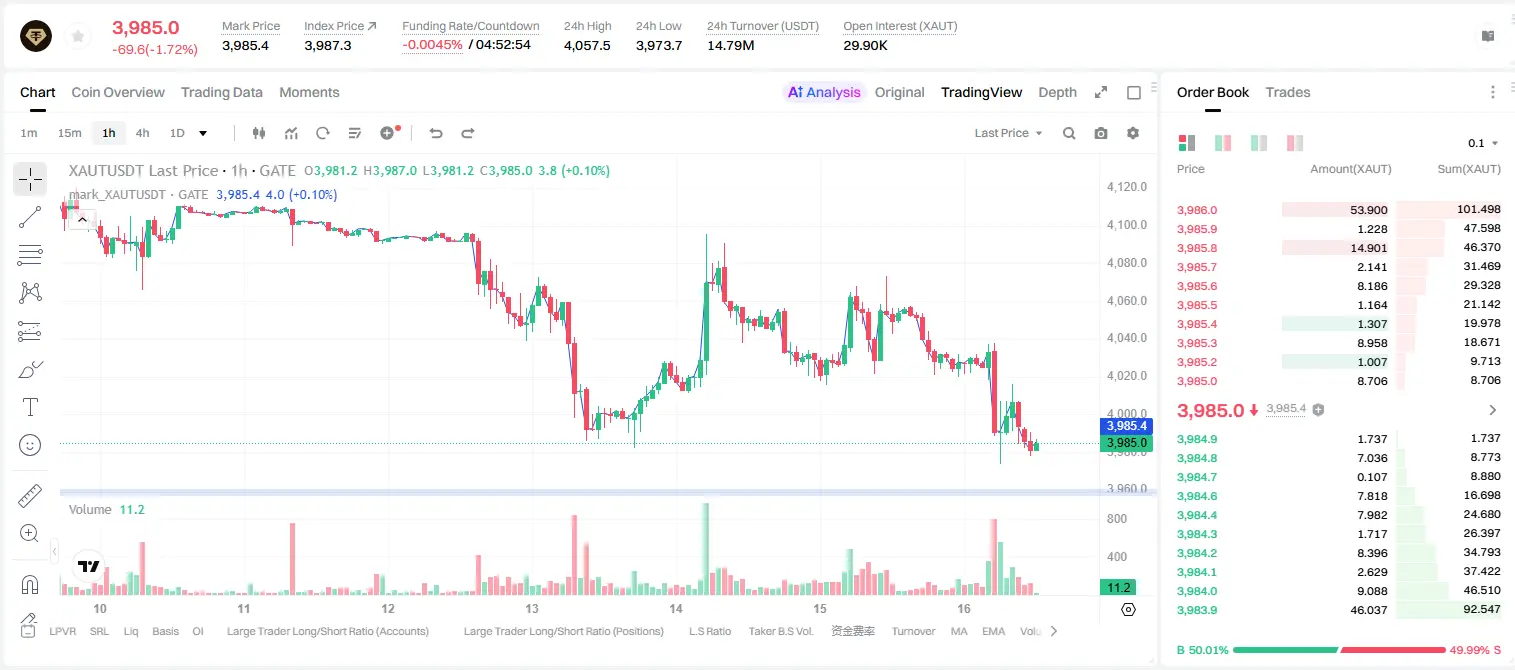The width and height of the screenshot is (1515, 670).
Task: Select the trend line drawing tool
Action: coord(30,217)
